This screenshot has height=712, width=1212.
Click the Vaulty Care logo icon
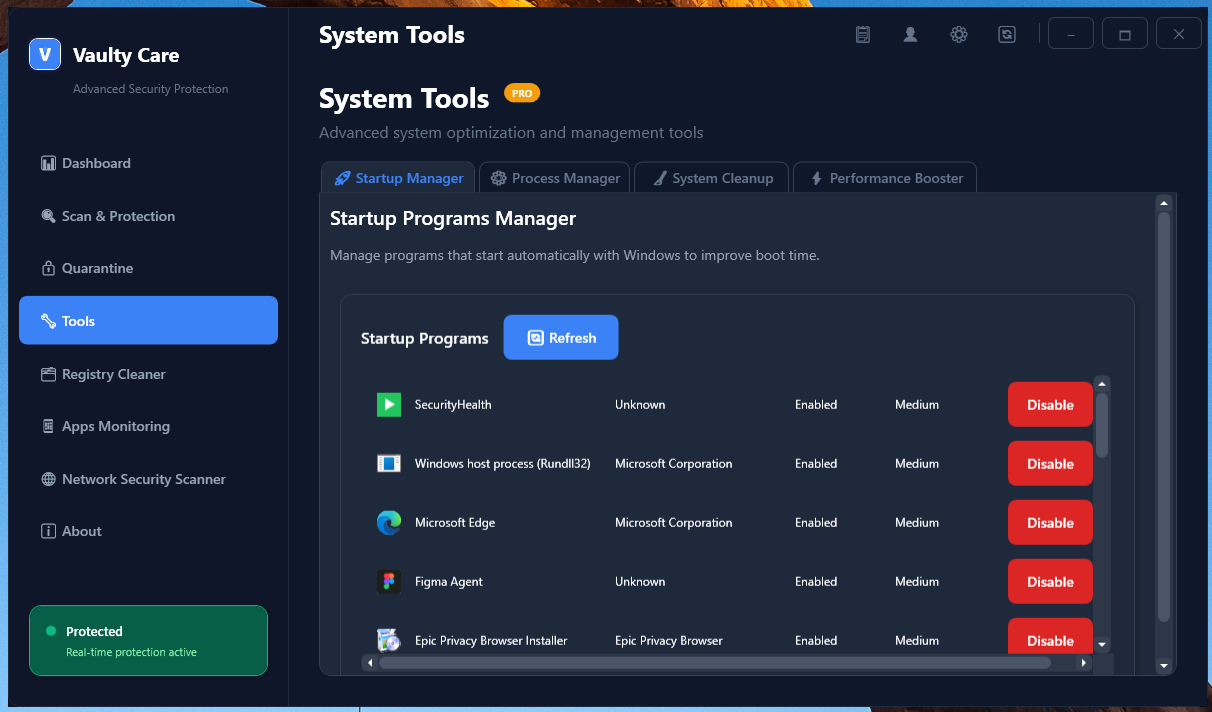[x=45, y=54]
